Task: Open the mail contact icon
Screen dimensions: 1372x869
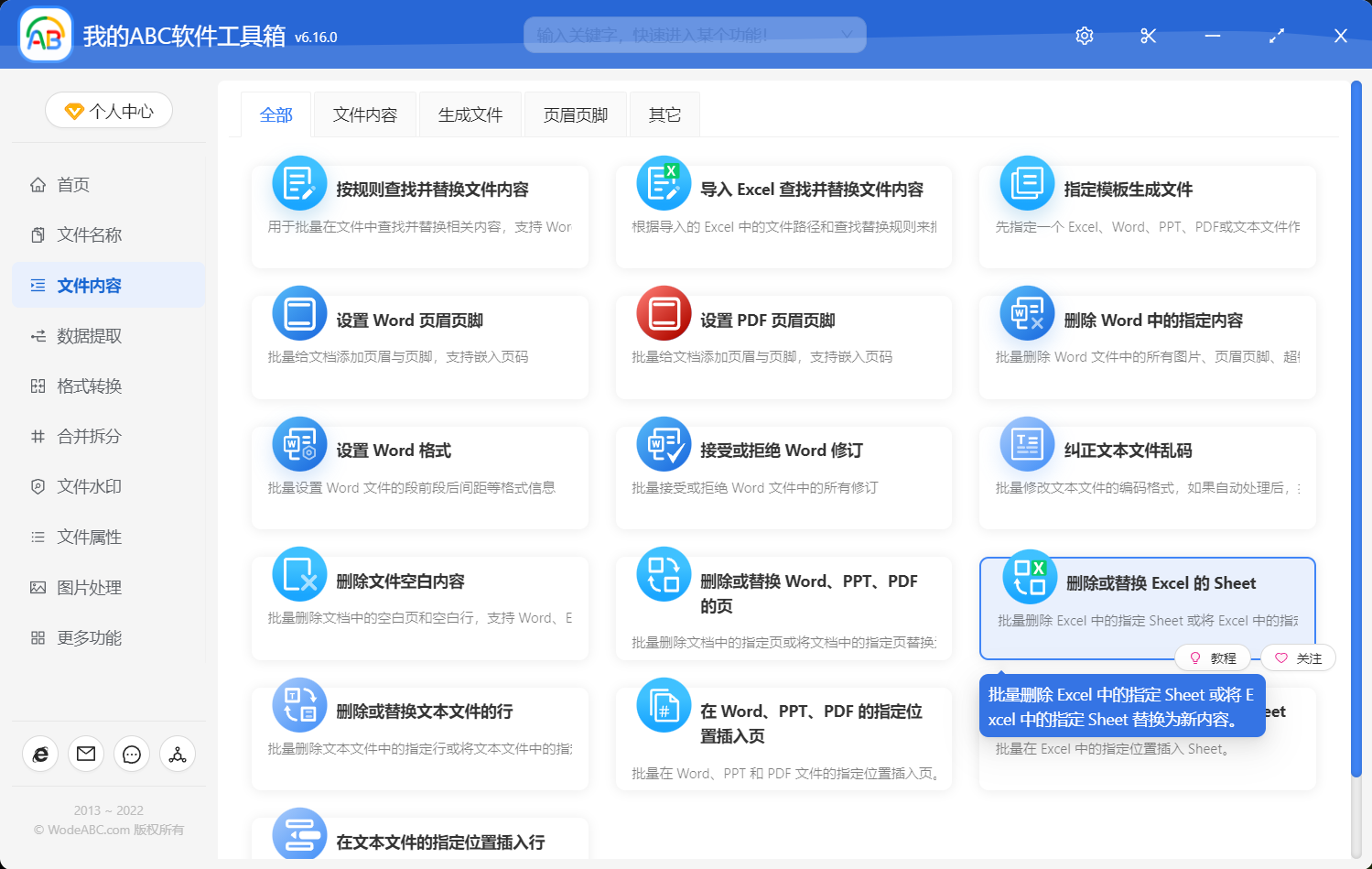Action: pyautogui.click(x=85, y=754)
